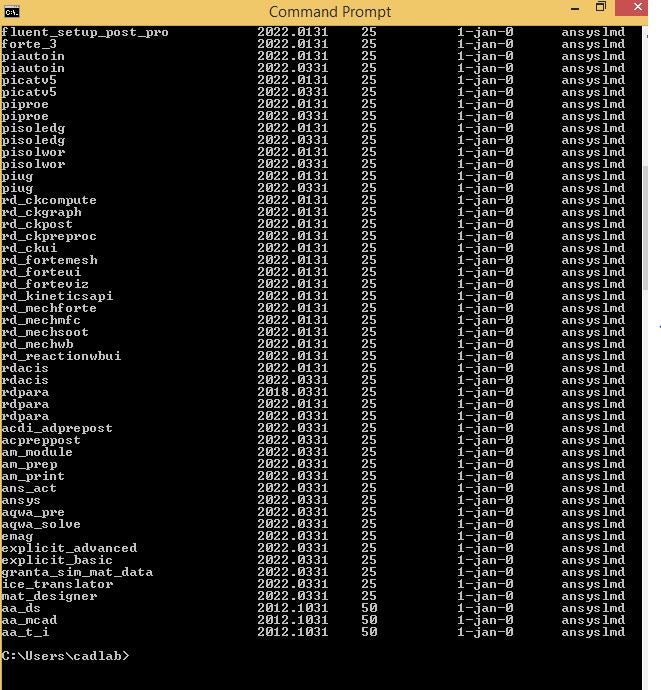Click pisolwor in the 2022.0131 row
The height and width of the screenshot is (690, 661).
(x=33, y=152)
